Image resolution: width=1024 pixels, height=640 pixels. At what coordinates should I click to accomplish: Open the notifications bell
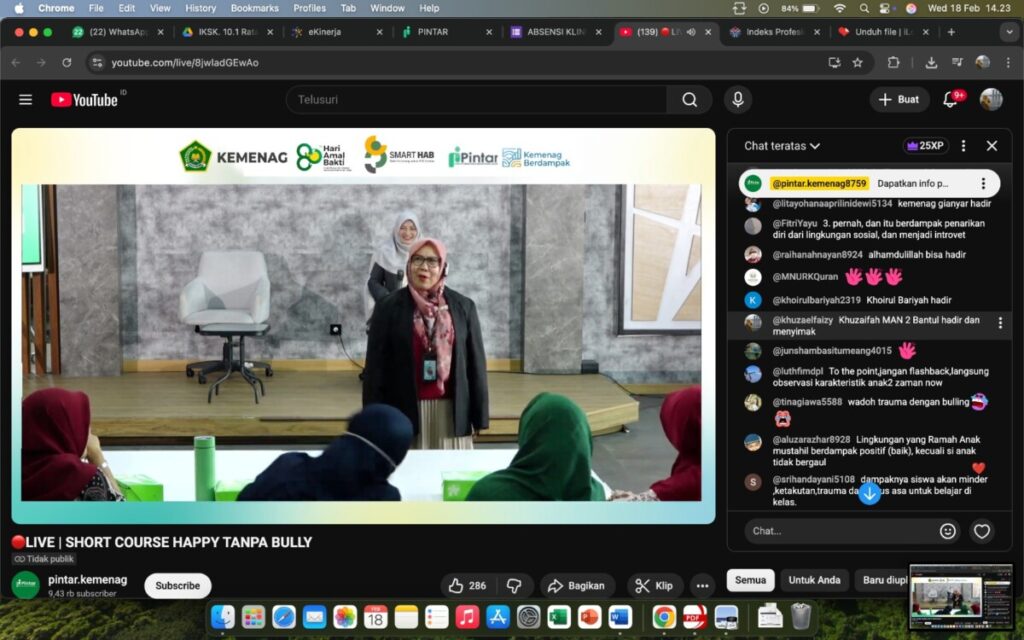pyautogui.click(x=951, y=100)
